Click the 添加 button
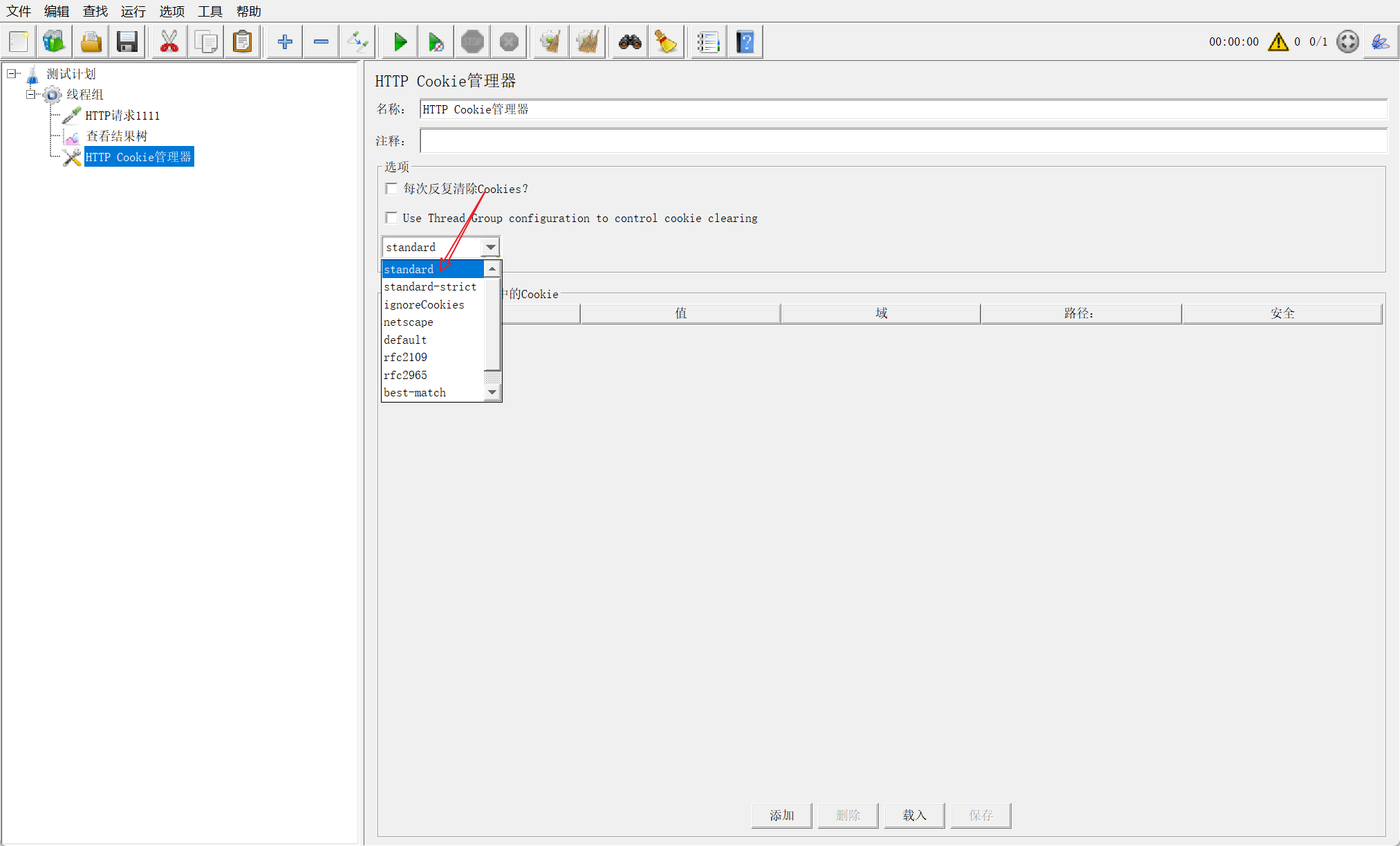 point(782,816)
